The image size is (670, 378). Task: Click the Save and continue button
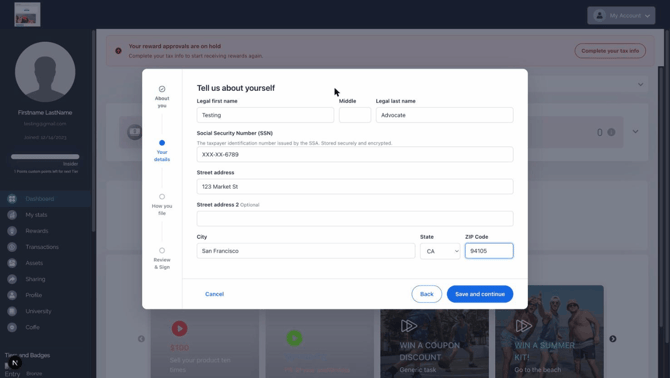pyautogui.click(x=480, y=294)
